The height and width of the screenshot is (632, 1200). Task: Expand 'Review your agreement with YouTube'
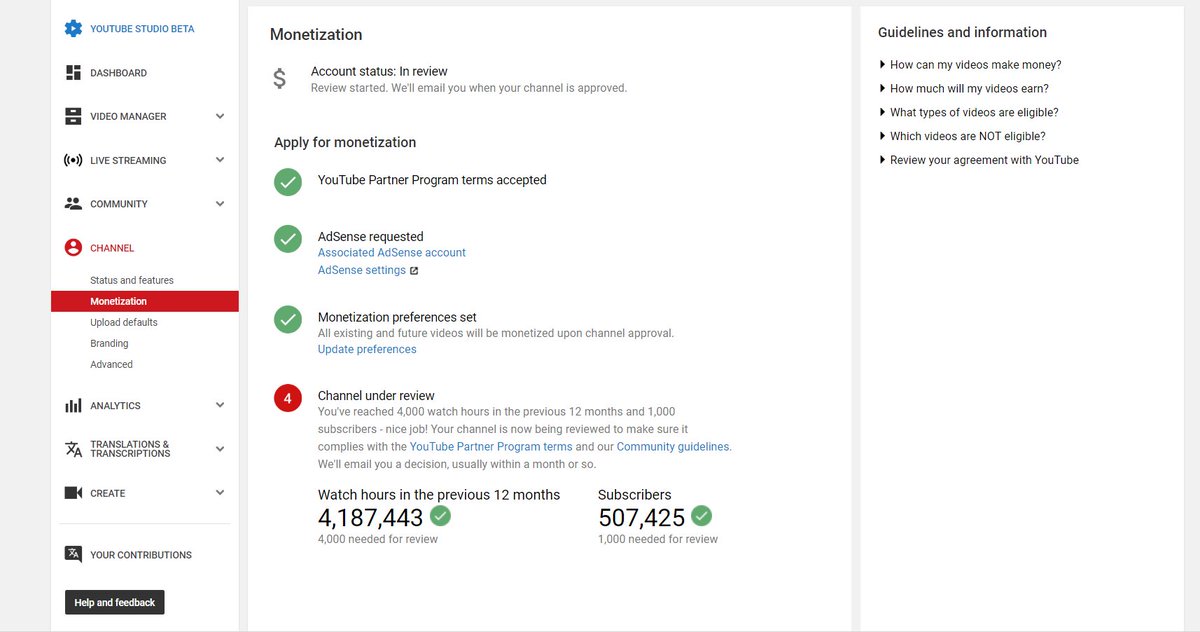tap(979, 161)
